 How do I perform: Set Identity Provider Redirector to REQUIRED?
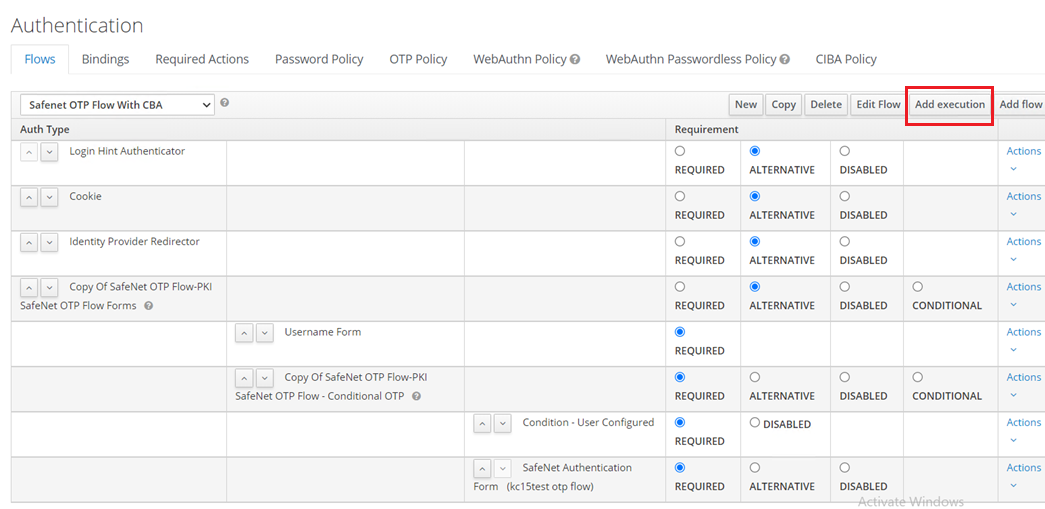(x=680, y=241)
